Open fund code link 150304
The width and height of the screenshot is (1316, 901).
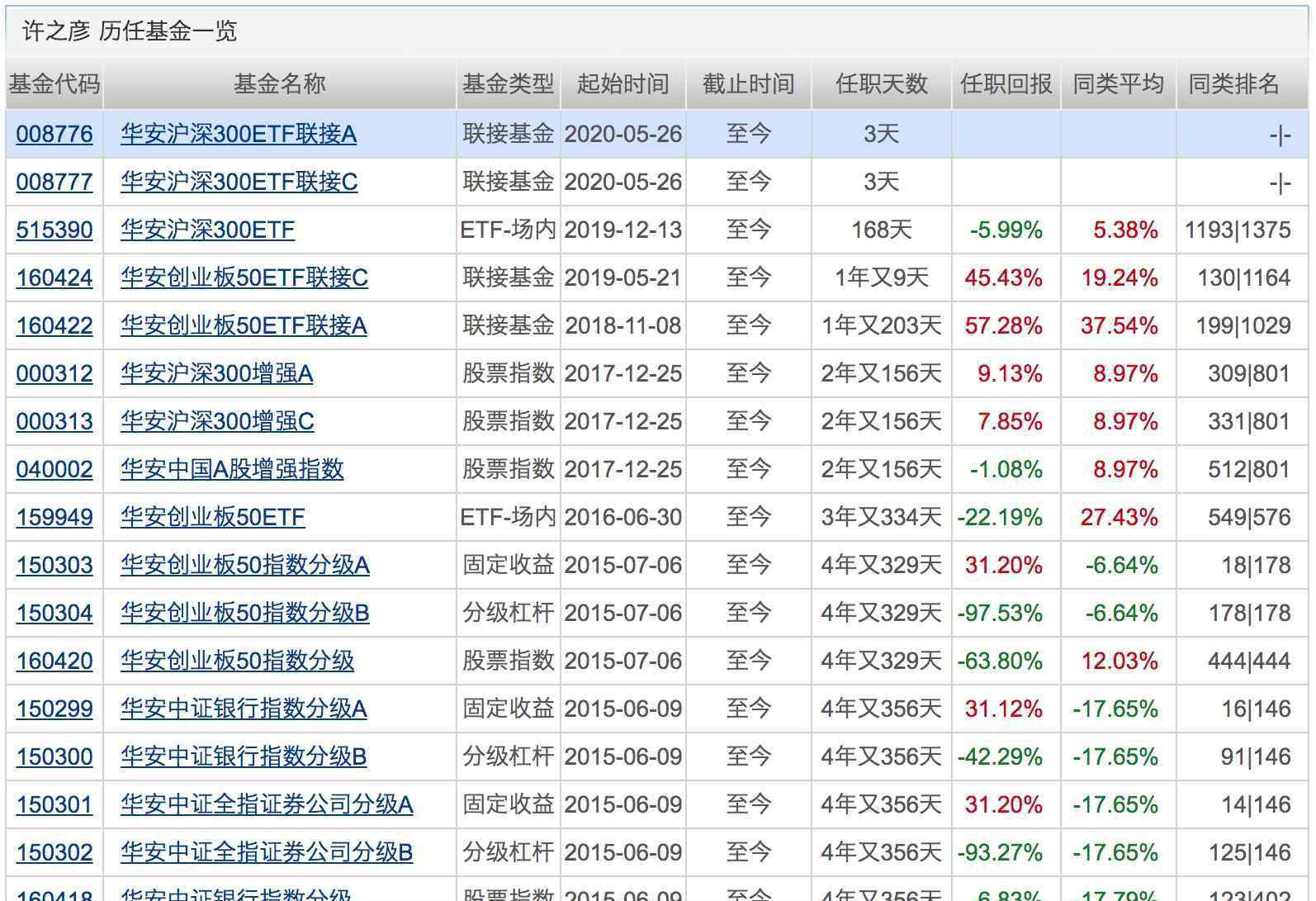tap(54, 613)
